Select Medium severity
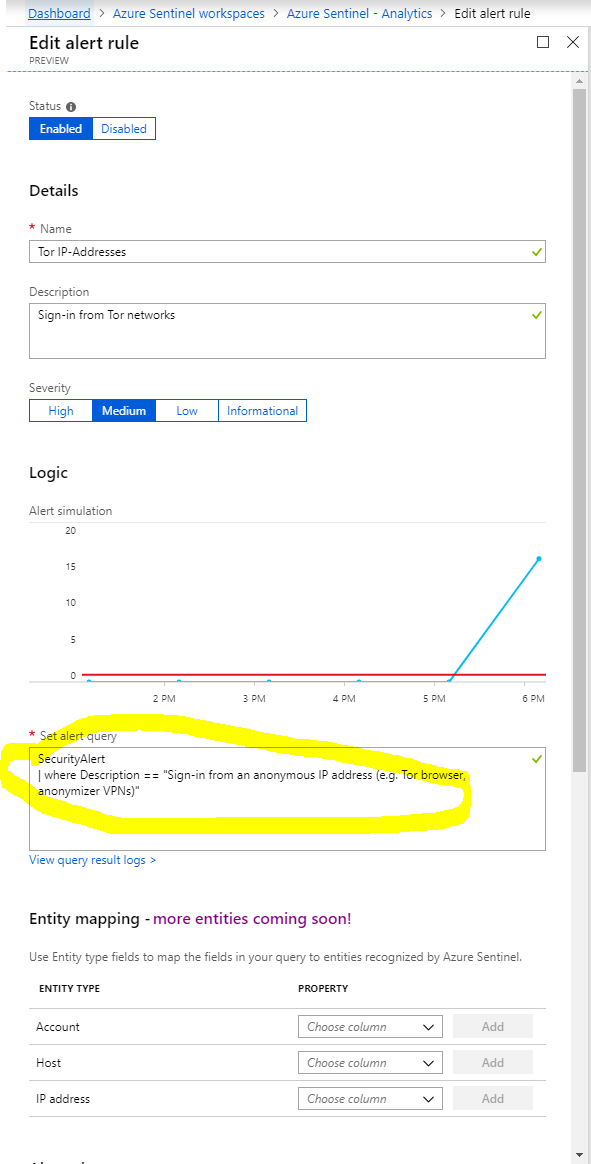 pos(124,411)
